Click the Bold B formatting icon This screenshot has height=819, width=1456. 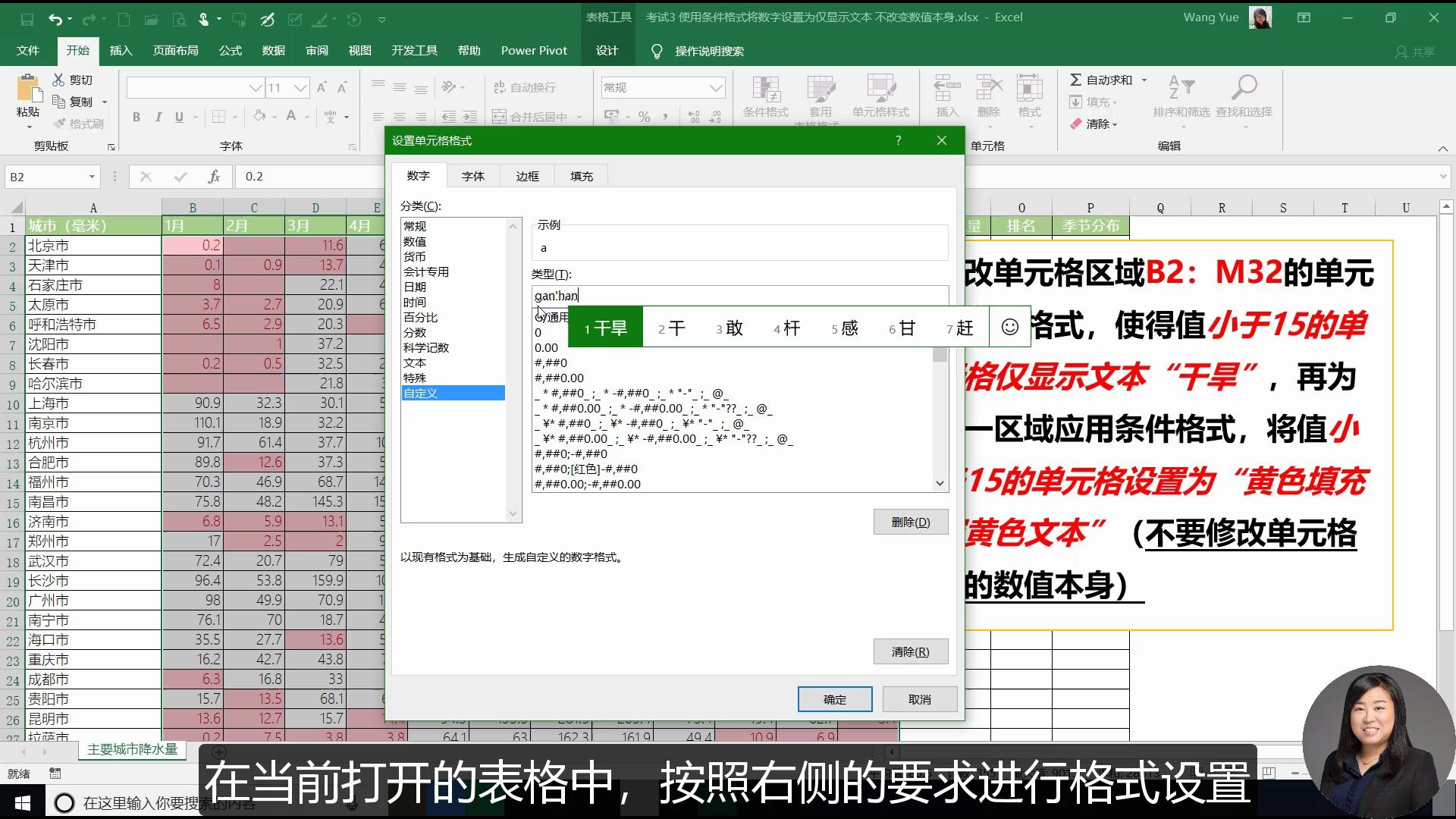tap(136, 117)
